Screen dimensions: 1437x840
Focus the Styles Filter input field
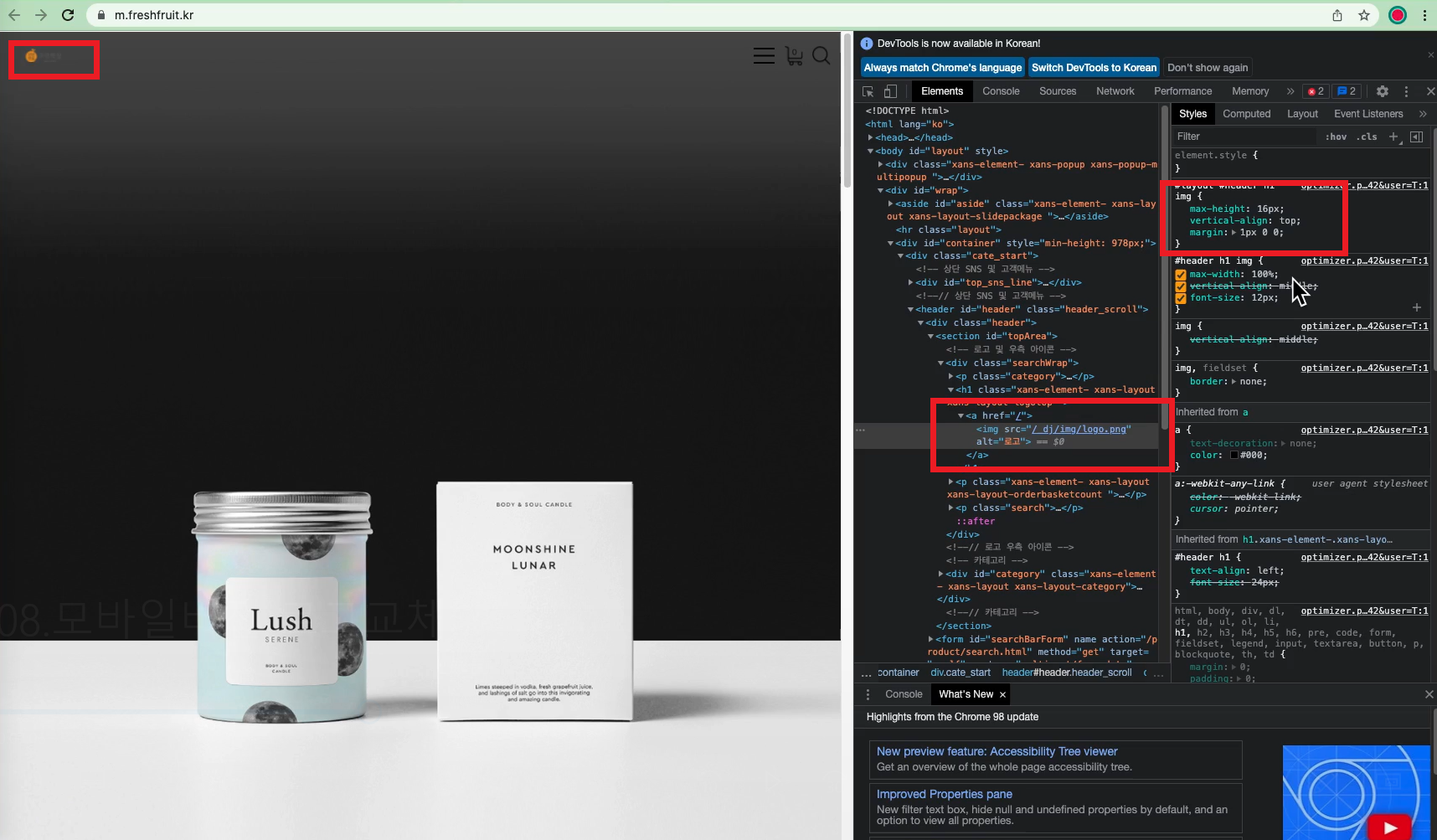tap(1244, 137)
